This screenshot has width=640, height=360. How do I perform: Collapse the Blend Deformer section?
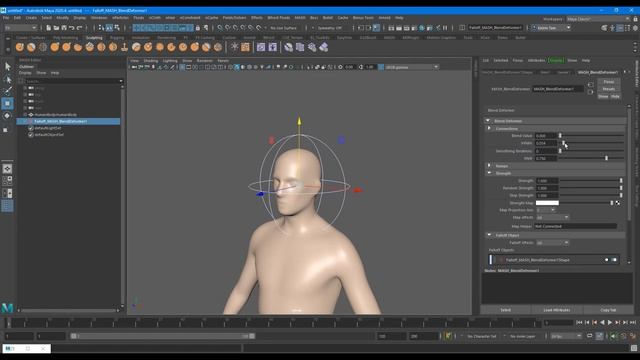488,121
